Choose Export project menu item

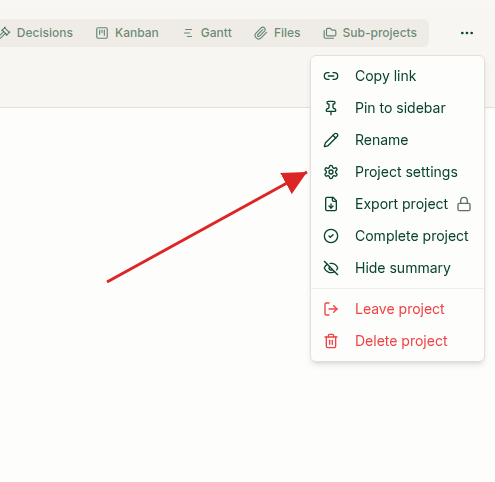pyautogui.click(x=397, y=204)
